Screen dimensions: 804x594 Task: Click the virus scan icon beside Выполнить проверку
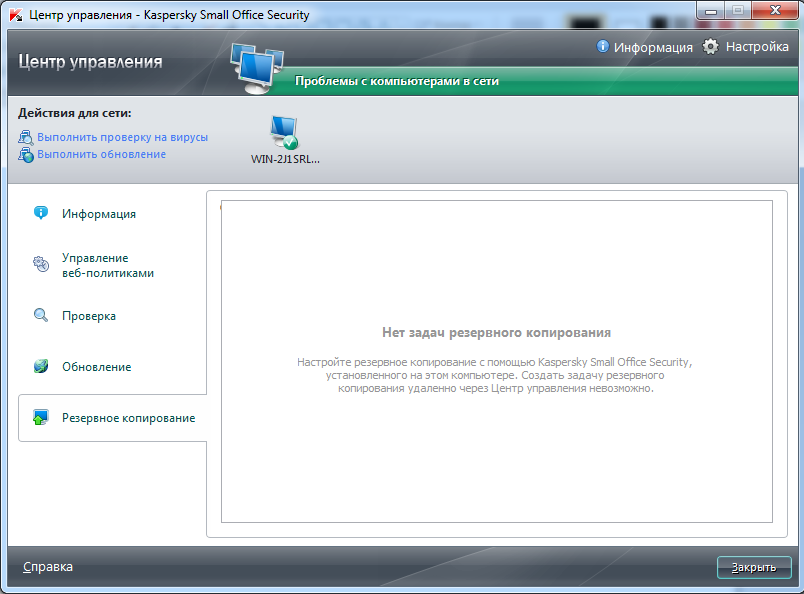point(26,137)
